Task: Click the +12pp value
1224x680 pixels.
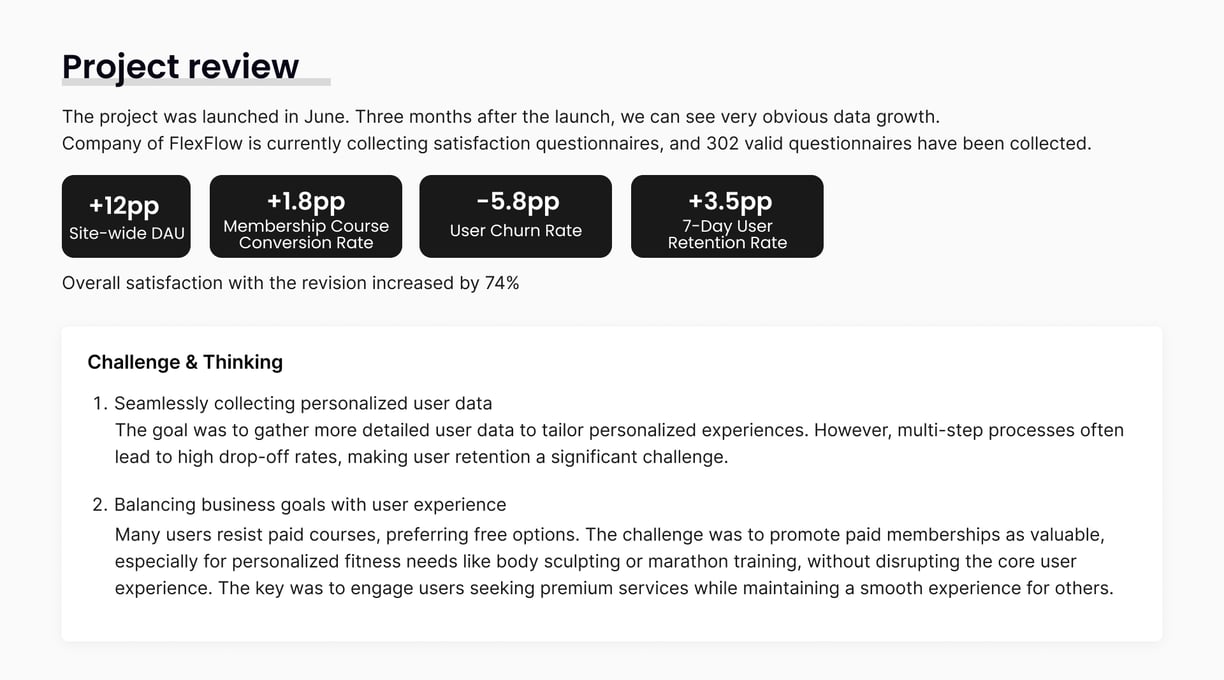Action: [124, 206]
